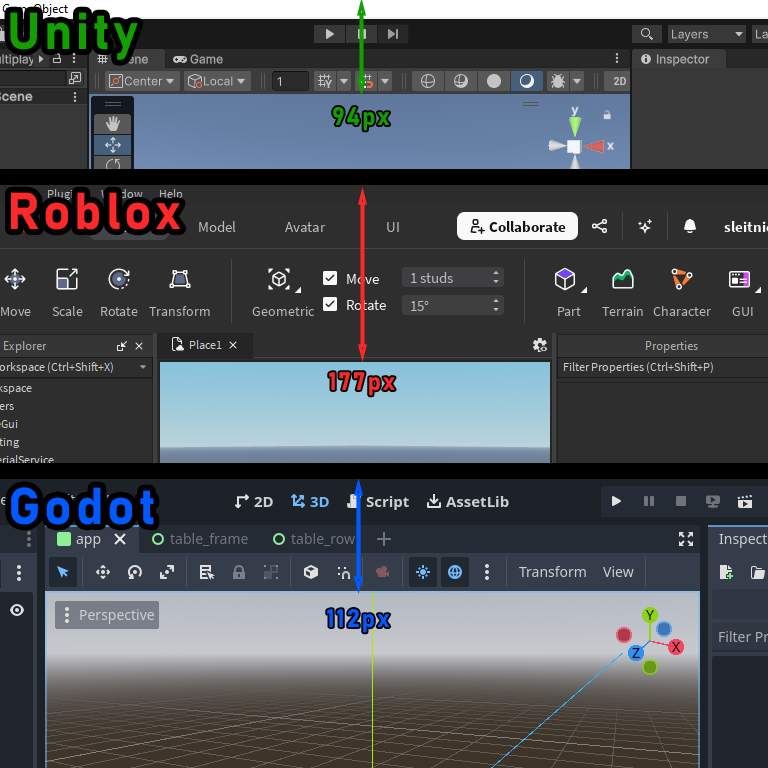The image size is (768, 768).
Task: Click Roblox's 15° rotate increment field
Action: coord(453,306)
